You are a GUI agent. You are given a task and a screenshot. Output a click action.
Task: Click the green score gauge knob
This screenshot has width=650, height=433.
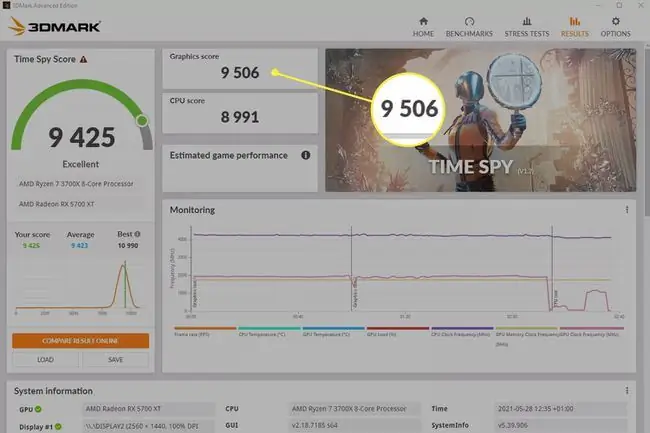(x=142, y=121)
